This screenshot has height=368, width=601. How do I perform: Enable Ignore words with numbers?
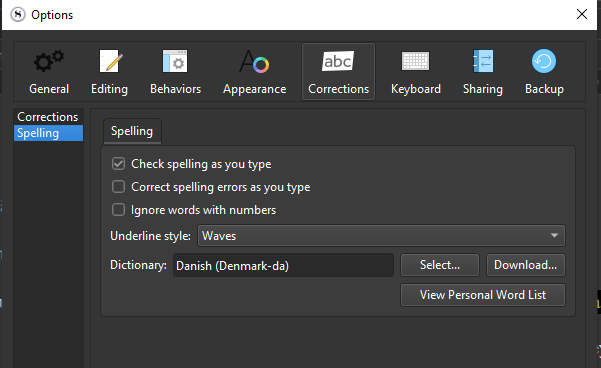coord(118,210)
